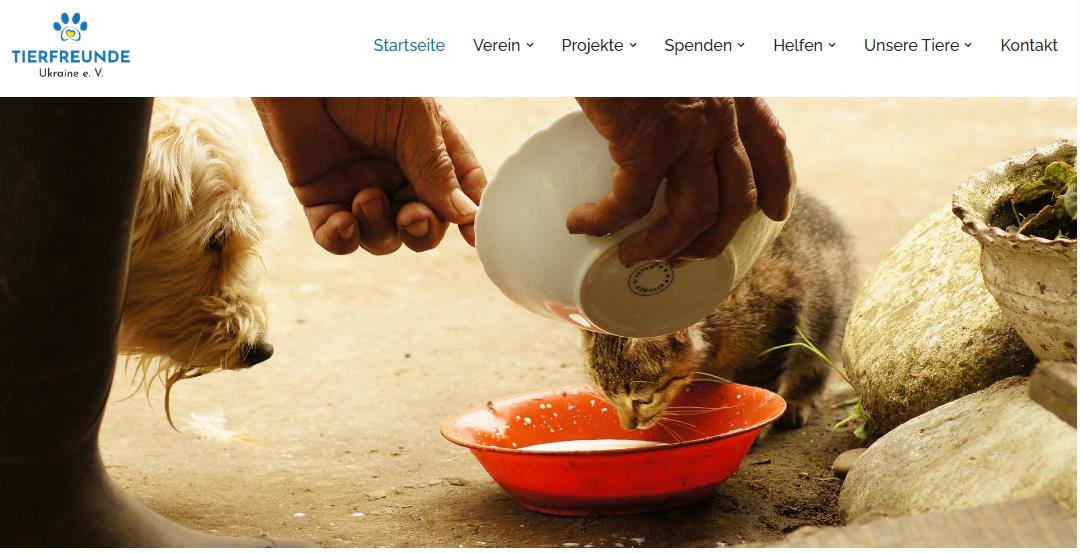The height and width of the screenshot is (554, 1080).
Task: Select the Projekte menu item
Action: 592,45
